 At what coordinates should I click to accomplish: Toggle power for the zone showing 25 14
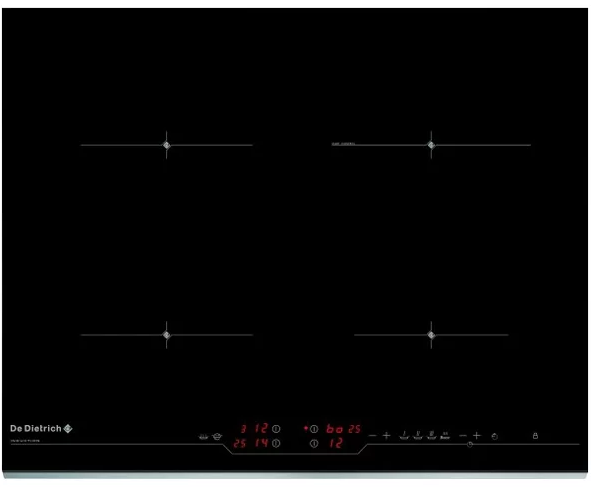(276, 443)
